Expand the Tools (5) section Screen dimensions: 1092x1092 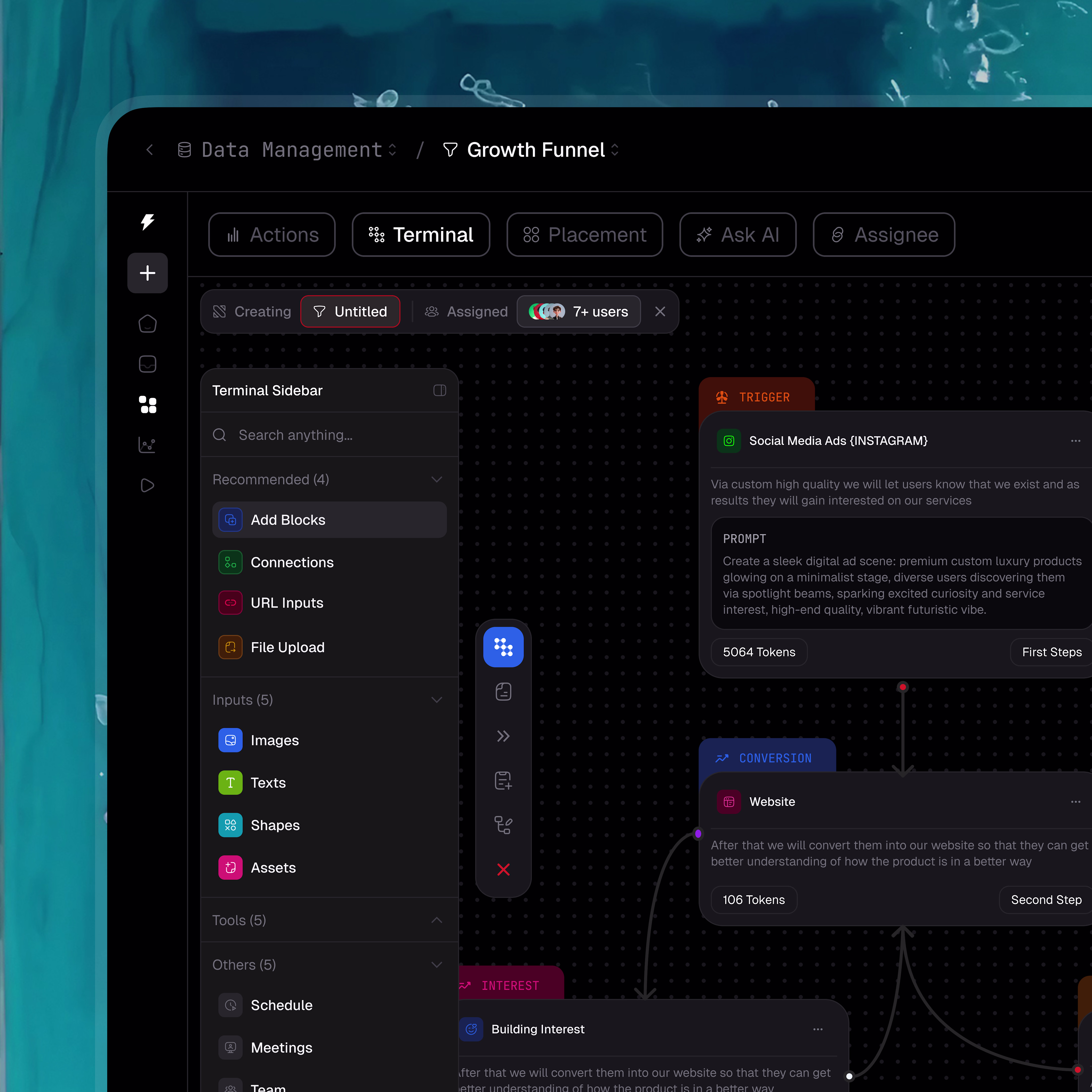(x=436, y=920)
